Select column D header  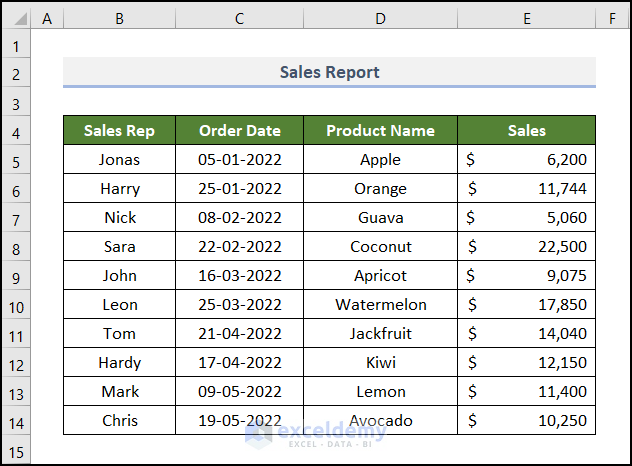click(x=380, y=18)
